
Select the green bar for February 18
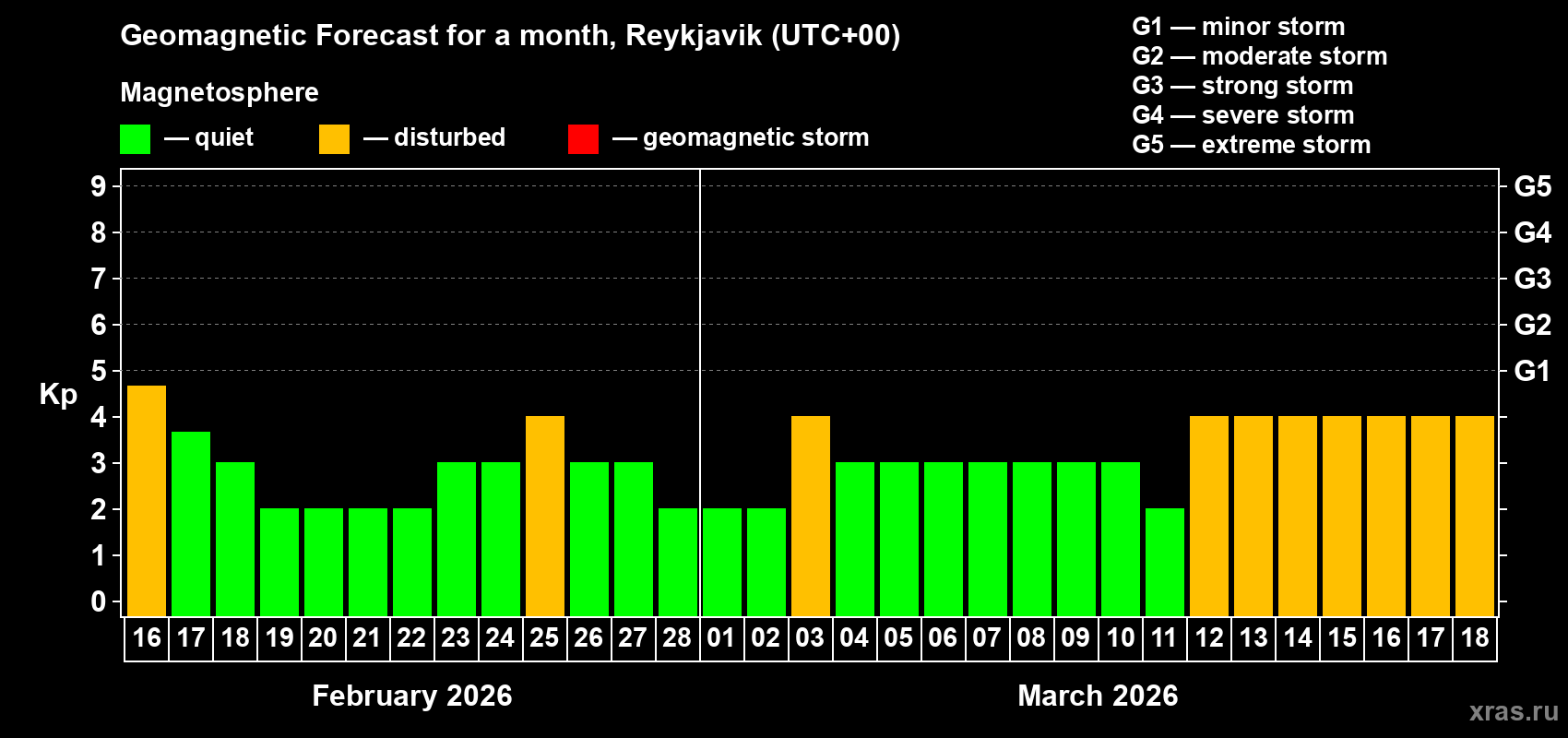click(x=235, y=540)
